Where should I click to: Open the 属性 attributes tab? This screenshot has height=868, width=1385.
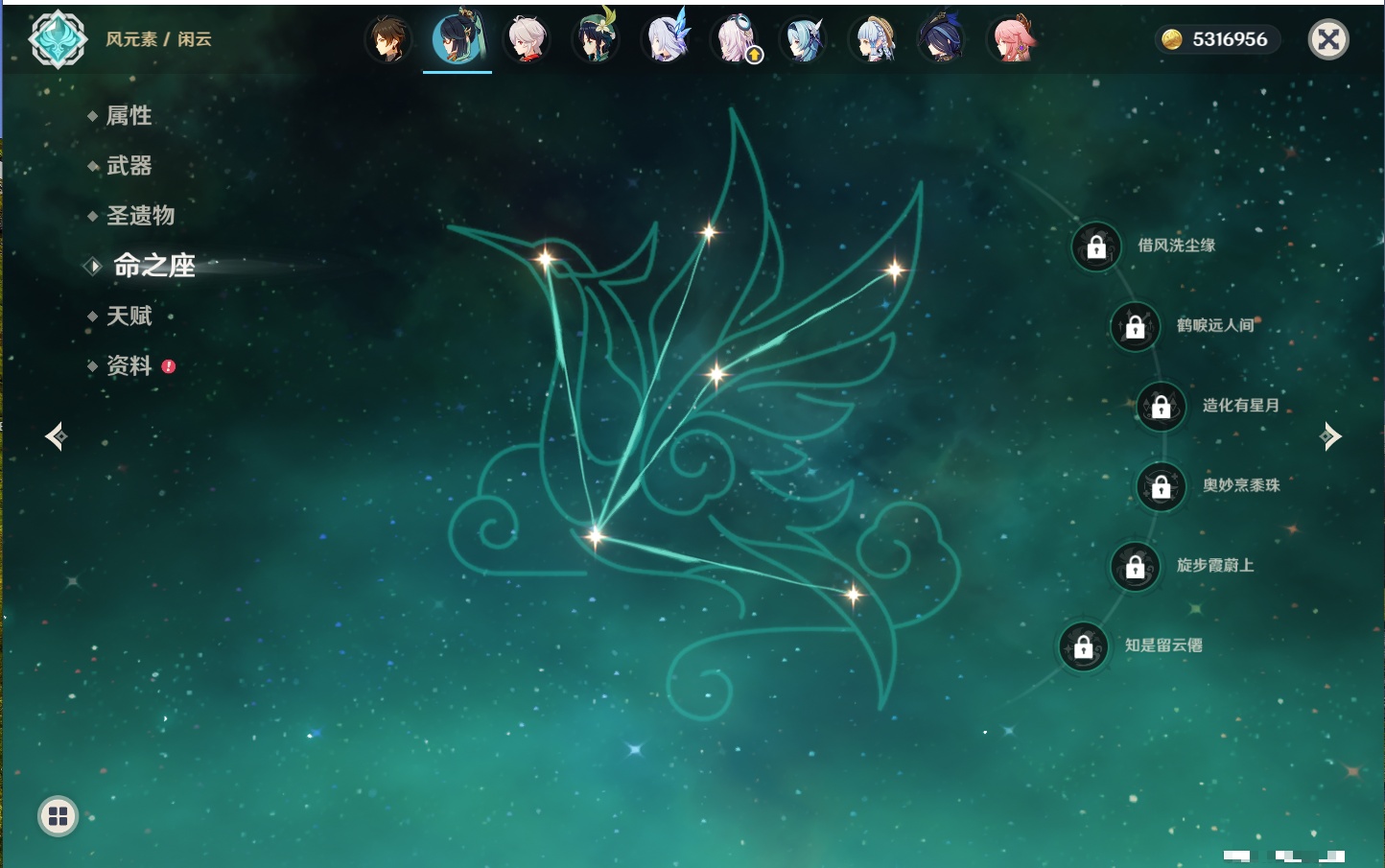click(129, 116)
